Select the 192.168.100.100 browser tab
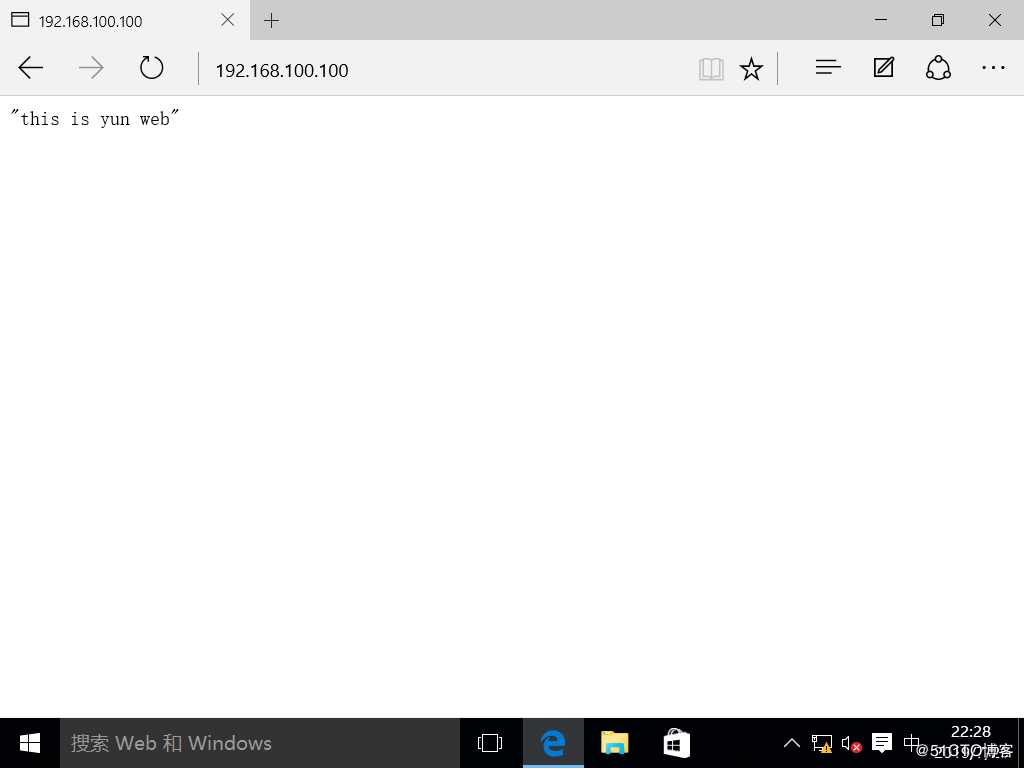Image resolution: width=1024 pixels, height=768 pixels. click(125, 20)
